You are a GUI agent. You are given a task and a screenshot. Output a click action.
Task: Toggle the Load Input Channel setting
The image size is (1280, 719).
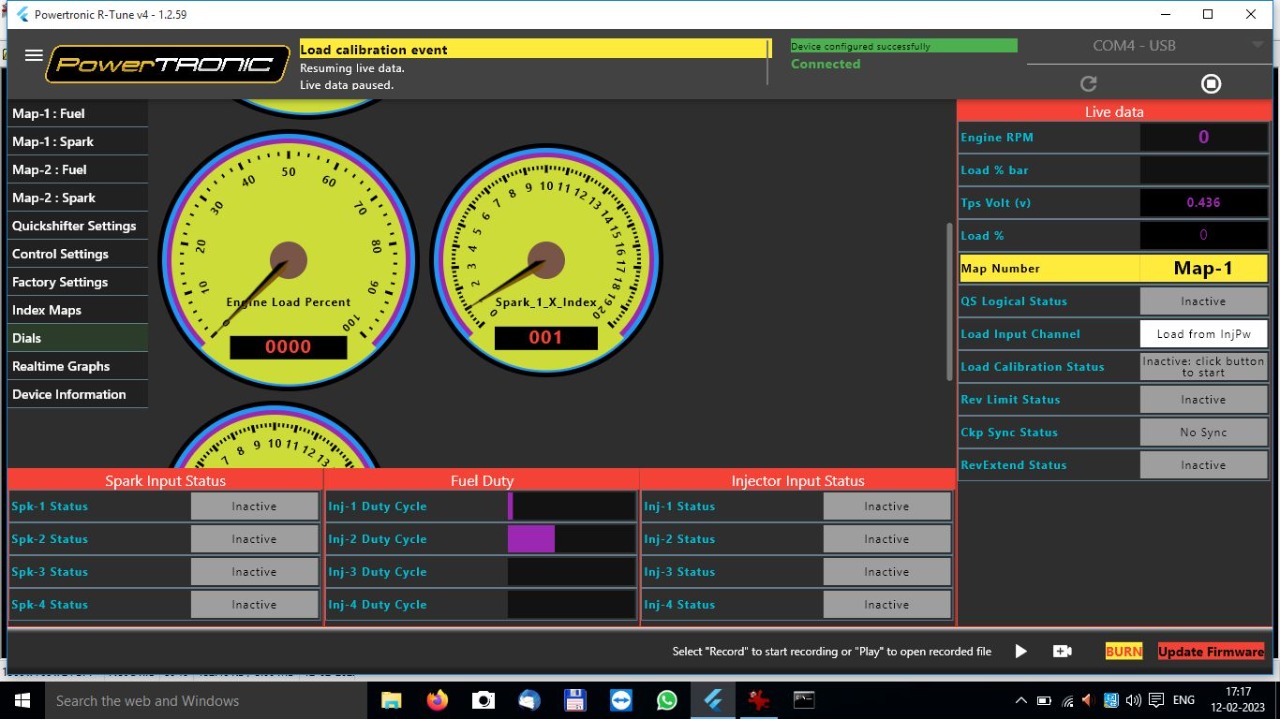click(x=1203, y=334)
